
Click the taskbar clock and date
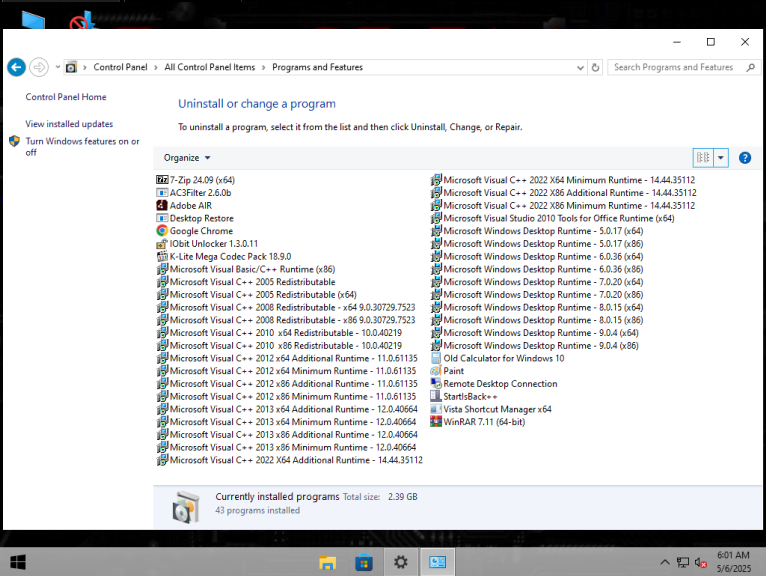pyautogui.click(x=733, y=562)
